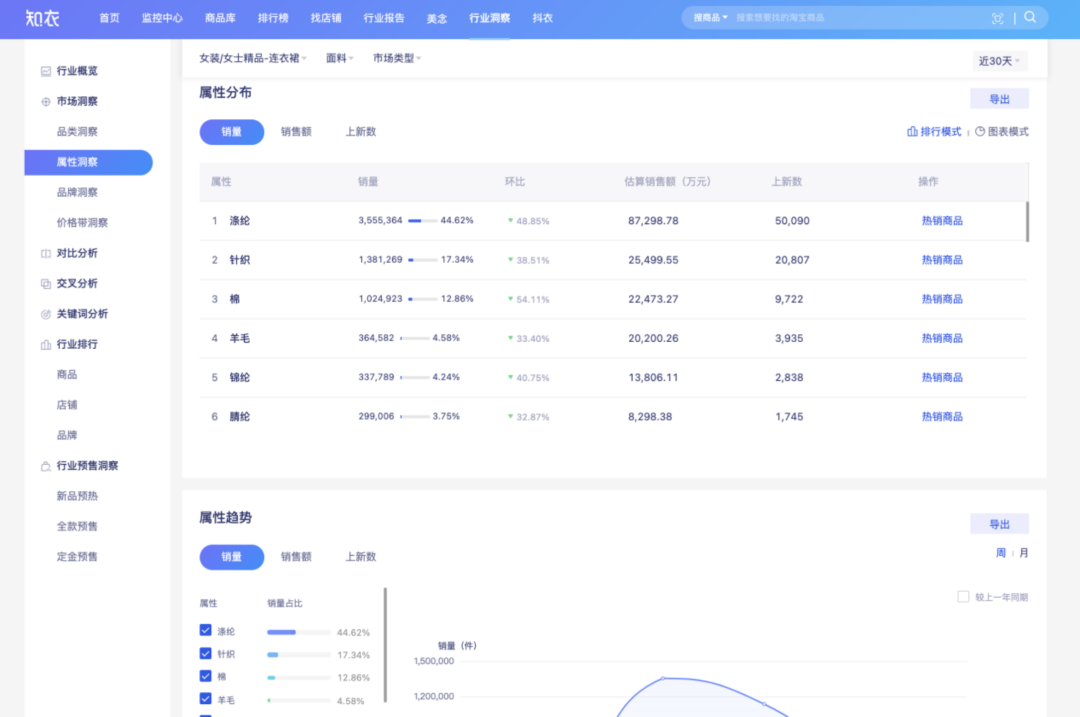Screen dimensions: 1080x717
Task: Open 热销商品 link for 锦纶
Action: coord(942,378)
